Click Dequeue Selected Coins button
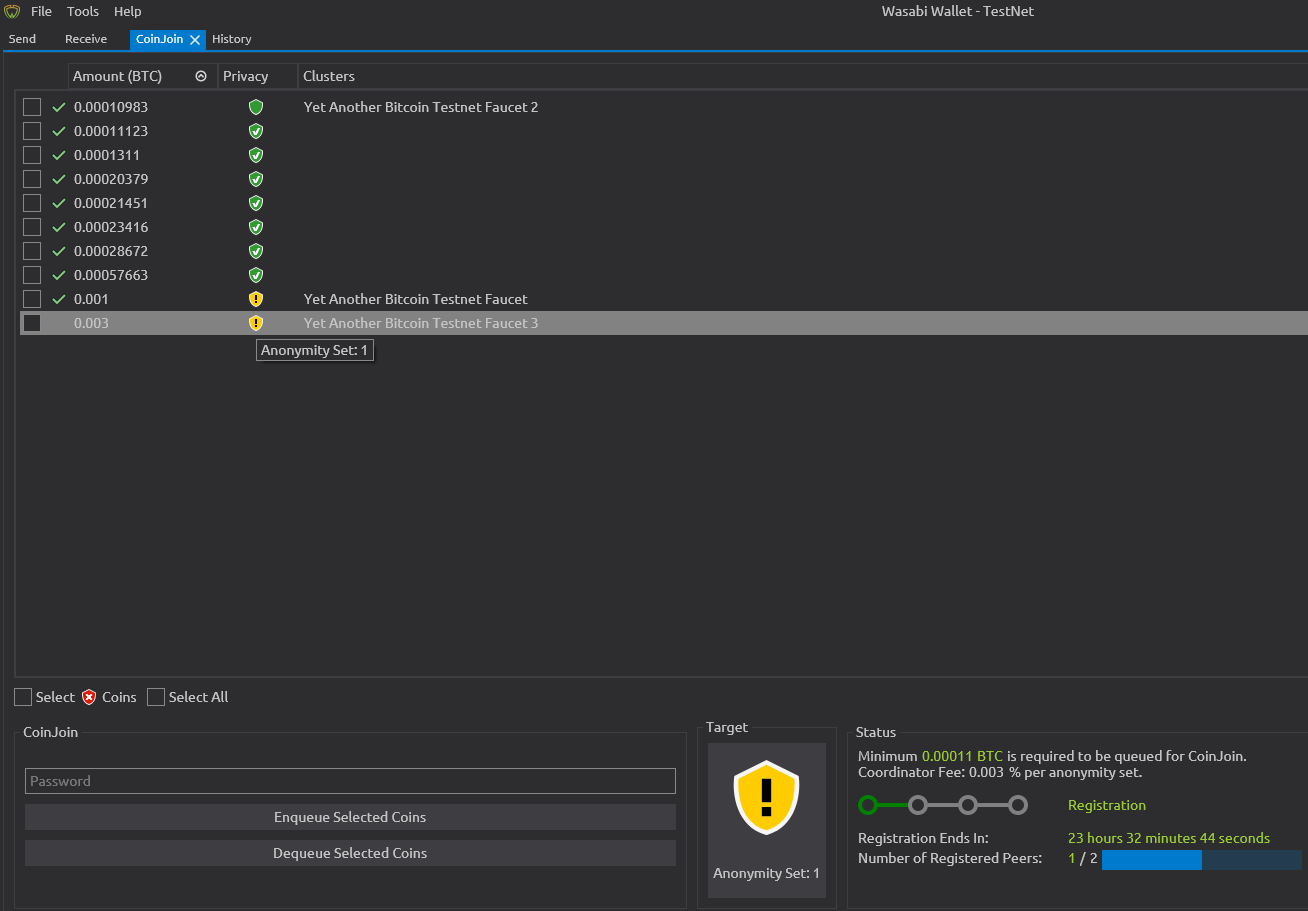 point(350,853)
